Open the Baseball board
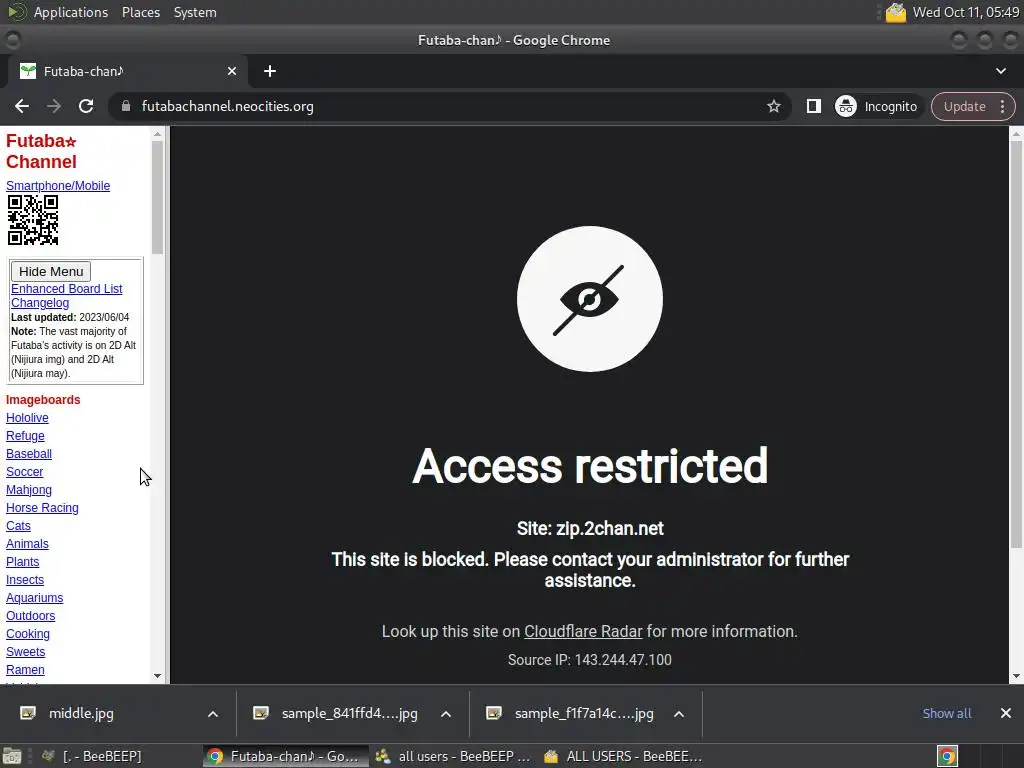This screenshot has height=768, width=1024. point(29,454)
